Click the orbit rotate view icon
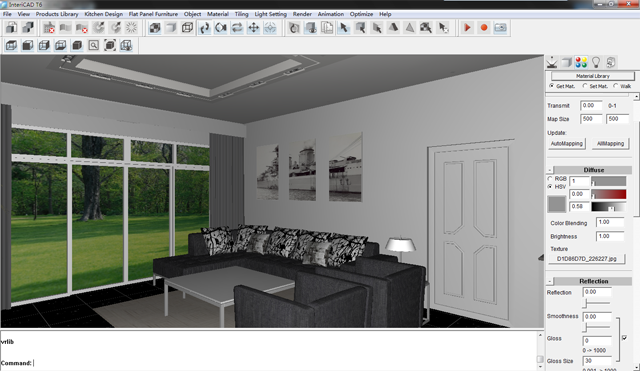This screenshot has width=640, height=371. (204, 28)
